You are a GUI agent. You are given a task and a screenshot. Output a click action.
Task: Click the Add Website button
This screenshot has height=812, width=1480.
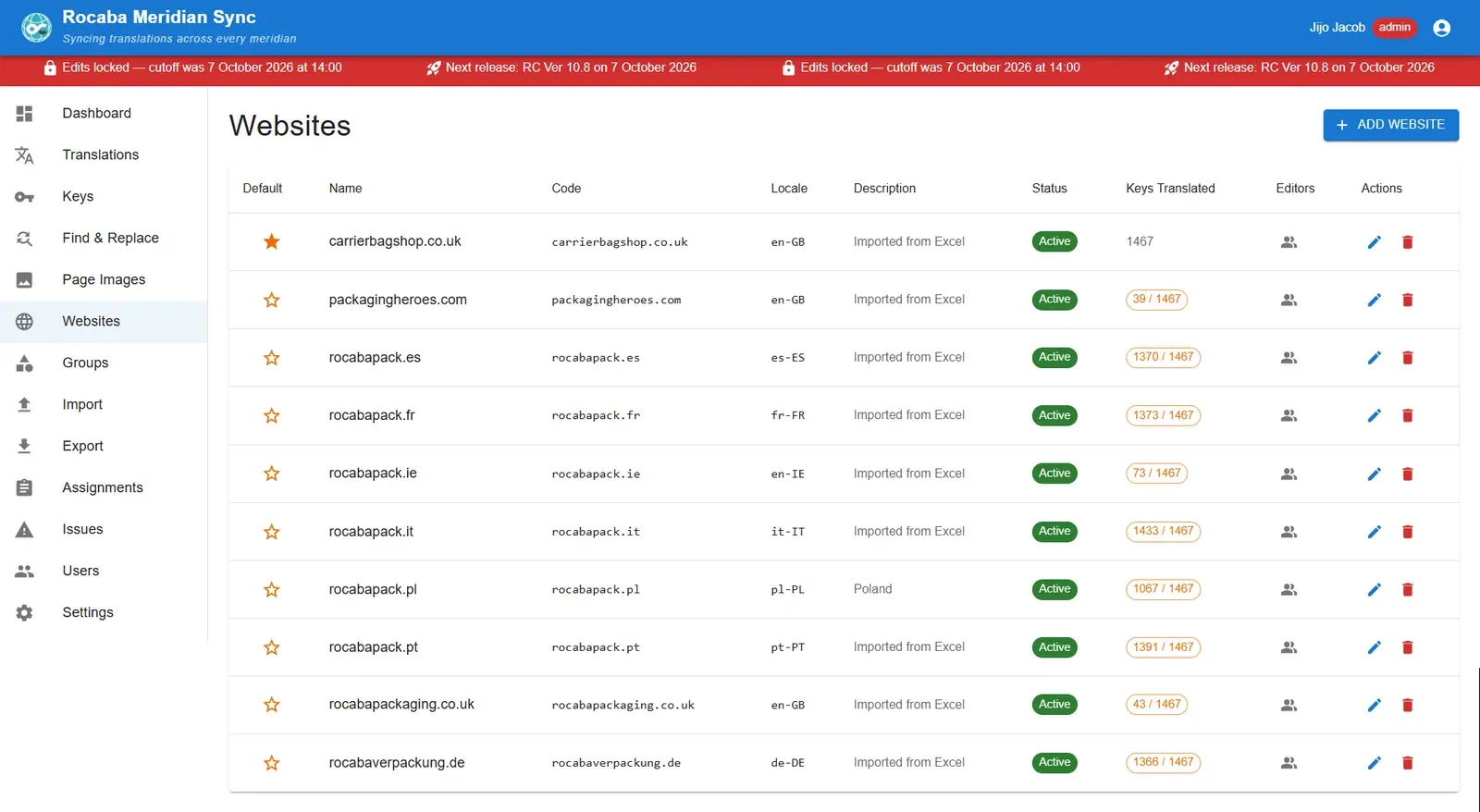[x=1390, y=125]
